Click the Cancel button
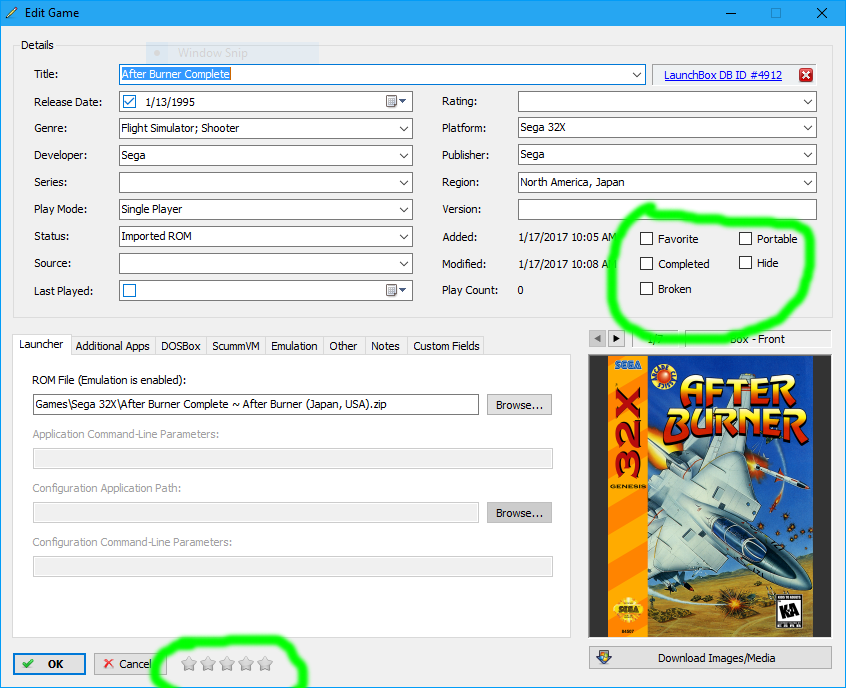The height and width of the screenshot is (688, 846). click(129, 664)
